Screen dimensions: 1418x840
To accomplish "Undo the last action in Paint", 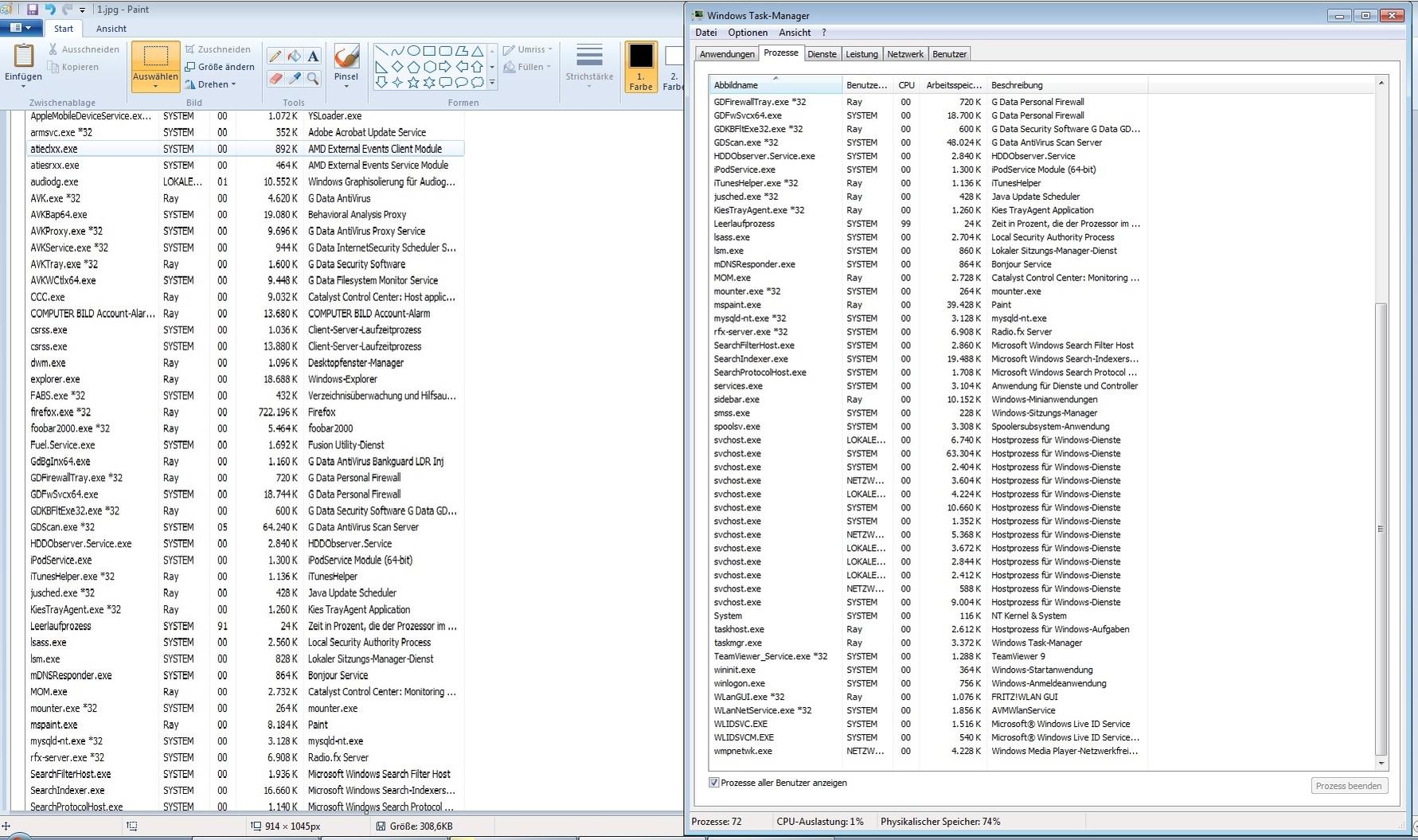I will pyautogui.click(x=50, y=10).
